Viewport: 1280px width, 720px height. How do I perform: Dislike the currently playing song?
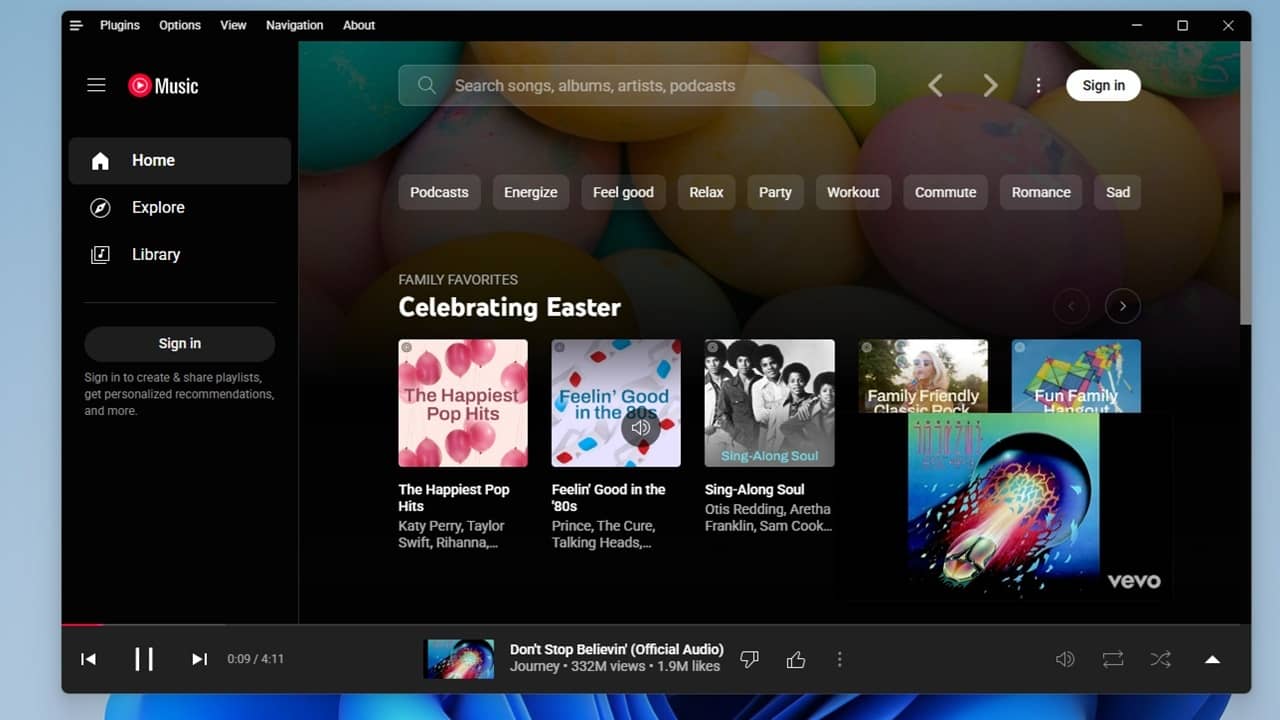coord(749,659)
